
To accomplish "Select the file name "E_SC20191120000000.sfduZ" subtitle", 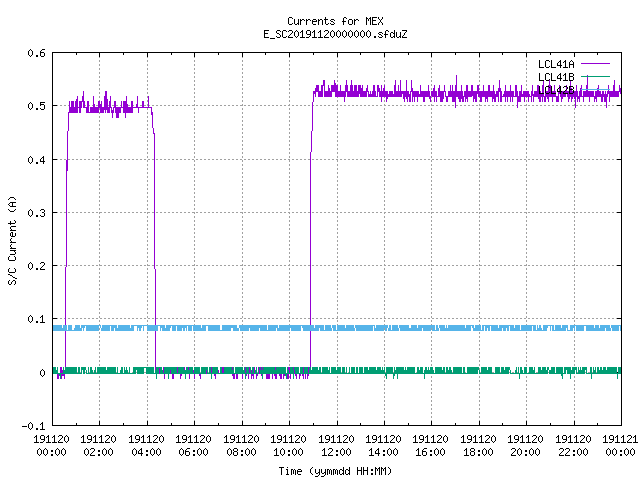I will pos(335,34).
